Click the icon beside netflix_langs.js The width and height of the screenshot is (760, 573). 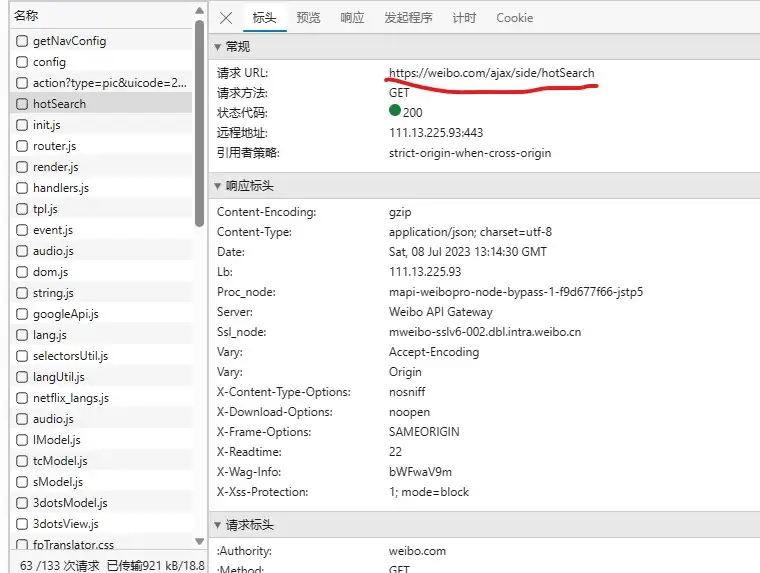coord(22,398)
